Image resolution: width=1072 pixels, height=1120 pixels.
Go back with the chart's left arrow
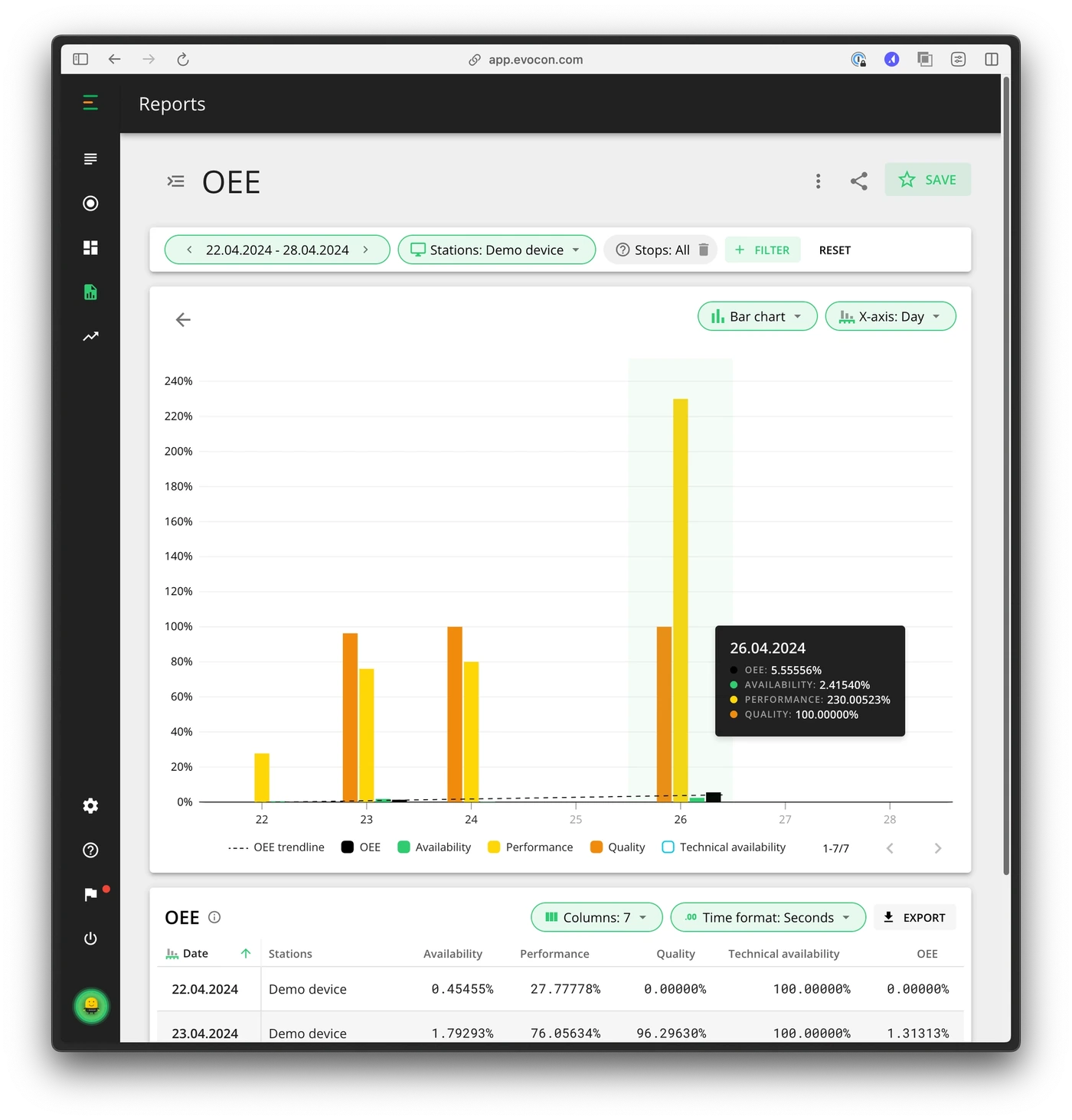click(183, 319)
